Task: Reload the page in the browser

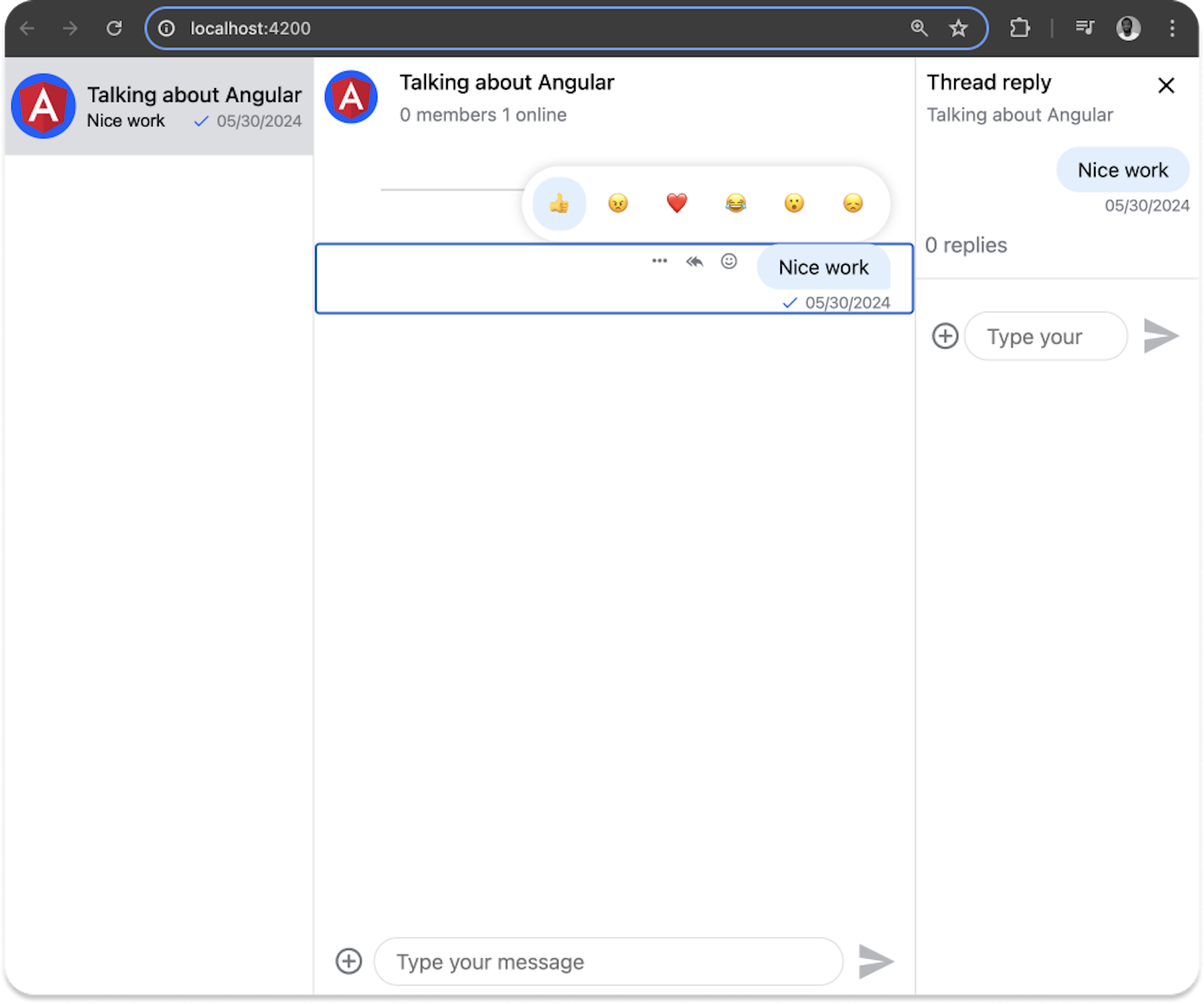Action: (114, 28)
